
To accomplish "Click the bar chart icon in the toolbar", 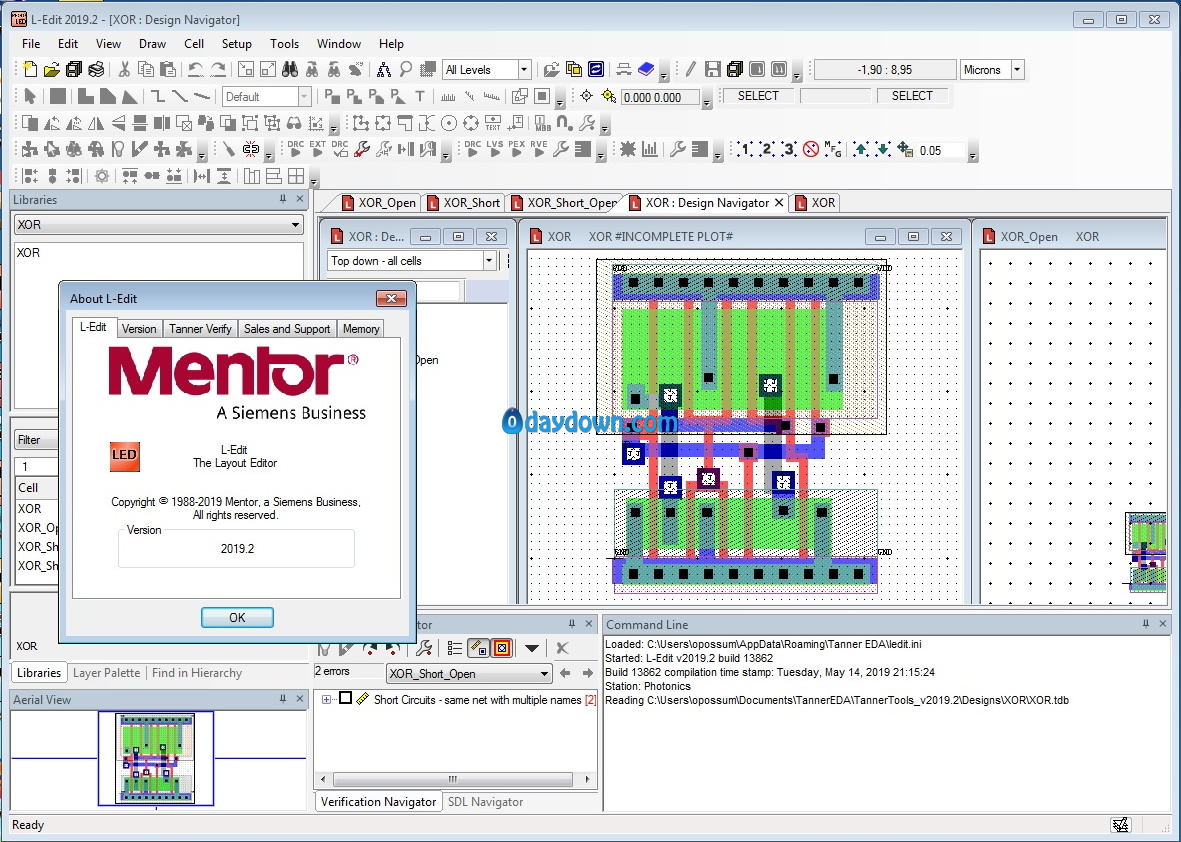I will [x=649, y=149].
